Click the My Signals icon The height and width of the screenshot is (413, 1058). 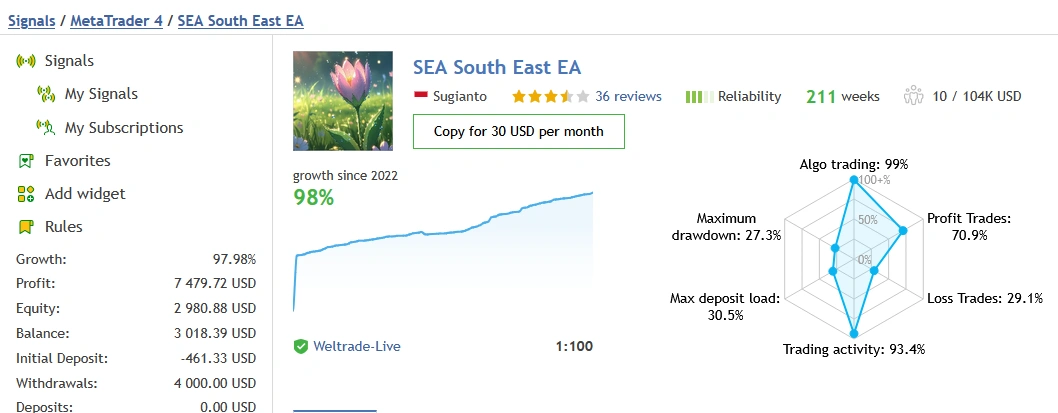tap(45, 94)
